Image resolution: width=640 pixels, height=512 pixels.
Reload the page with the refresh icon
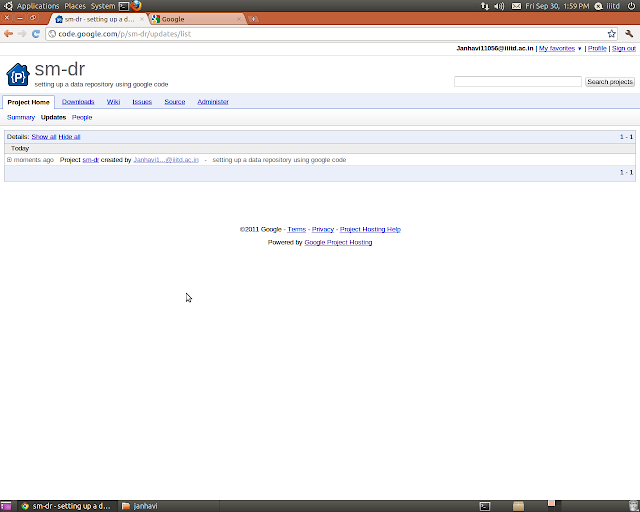coord(36,34)
